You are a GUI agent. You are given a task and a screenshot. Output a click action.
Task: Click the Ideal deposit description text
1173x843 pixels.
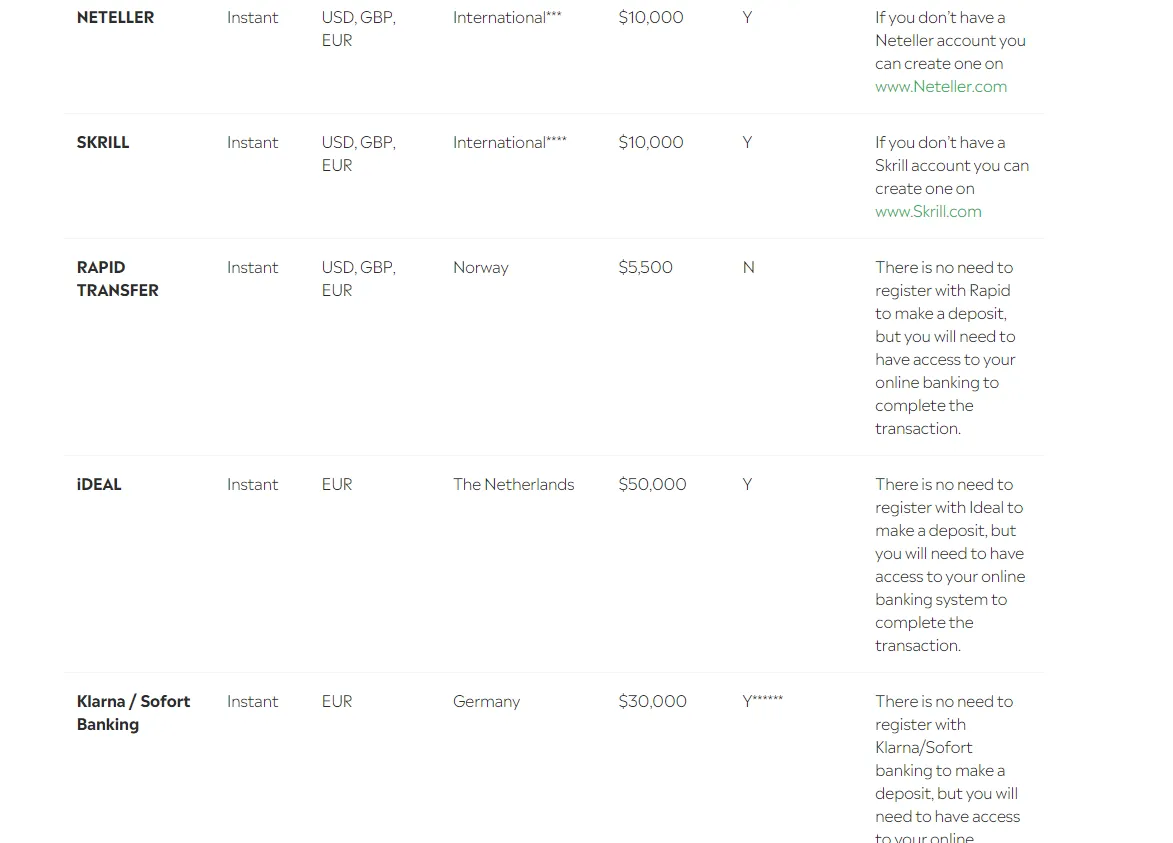950,565
